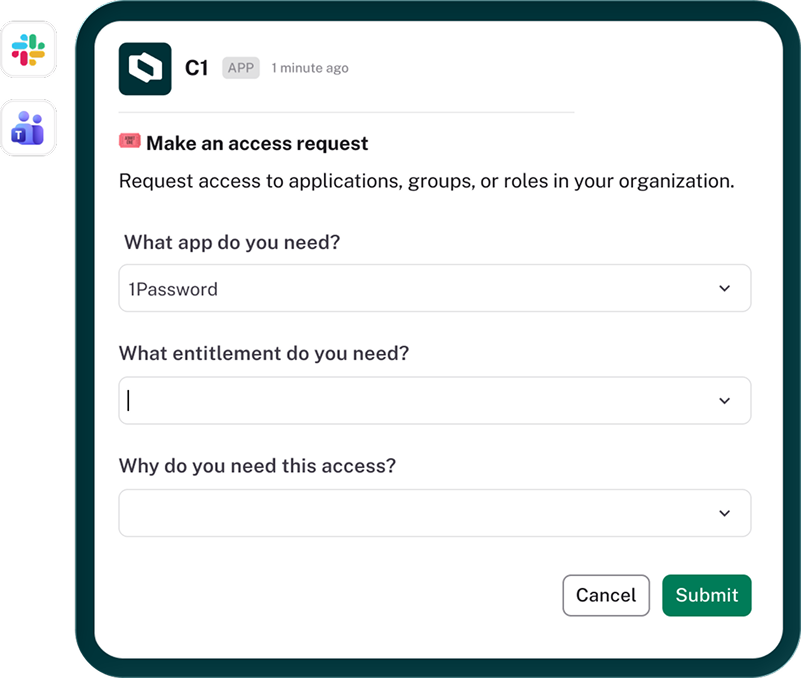Click the C1 sender name

(x=197, y=68)
